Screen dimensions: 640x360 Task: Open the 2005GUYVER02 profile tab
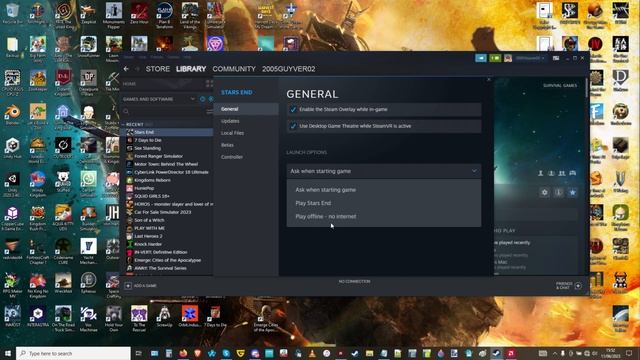(289, 69)
